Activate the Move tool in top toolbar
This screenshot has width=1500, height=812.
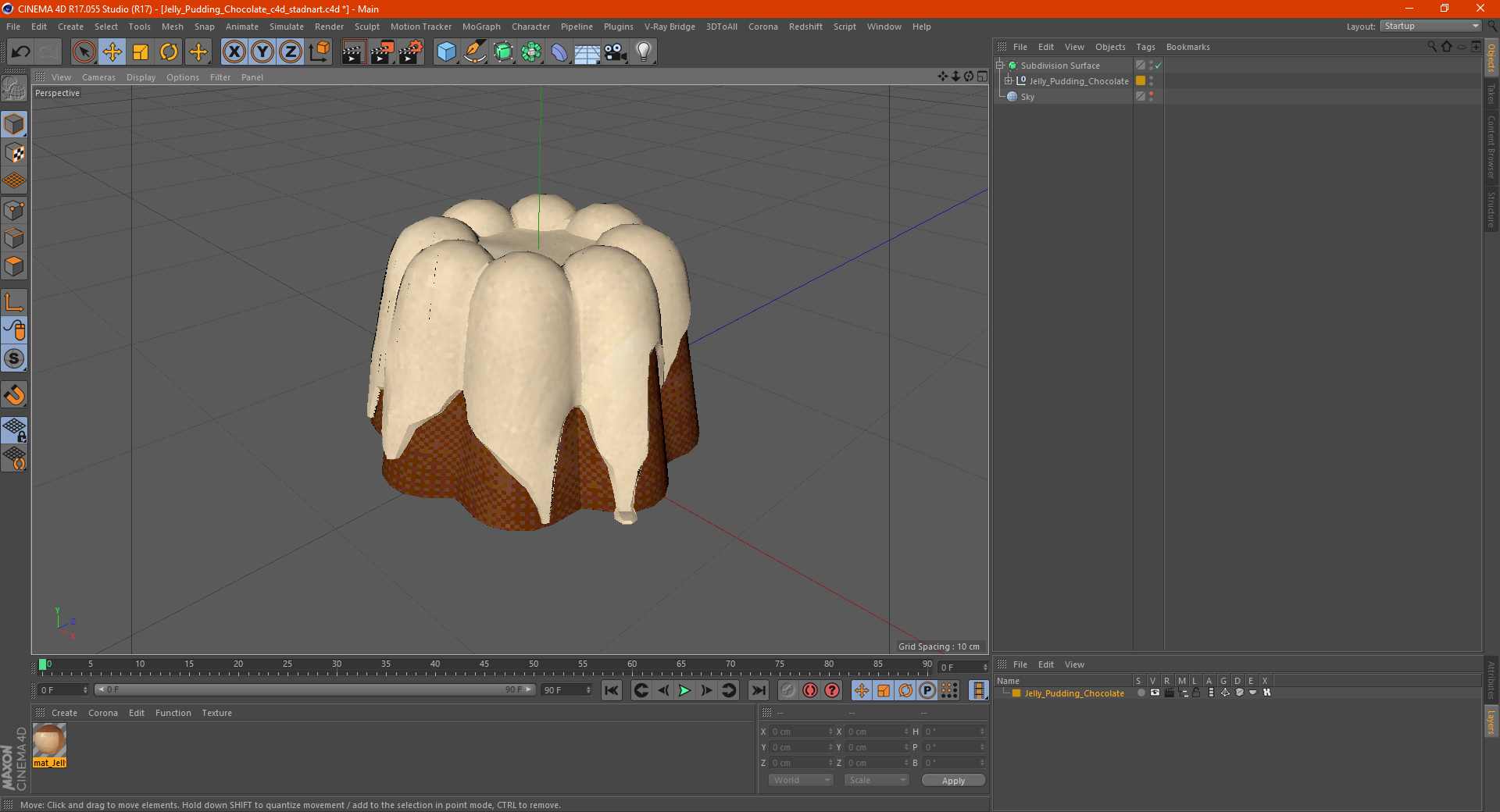(x=112, y=52)
